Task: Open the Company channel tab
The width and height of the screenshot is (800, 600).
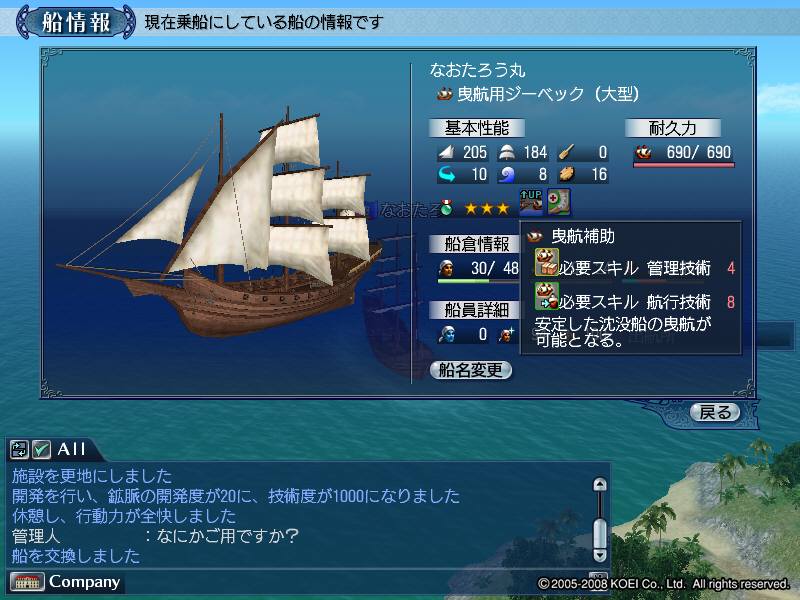Action: [x=66, y=582]
